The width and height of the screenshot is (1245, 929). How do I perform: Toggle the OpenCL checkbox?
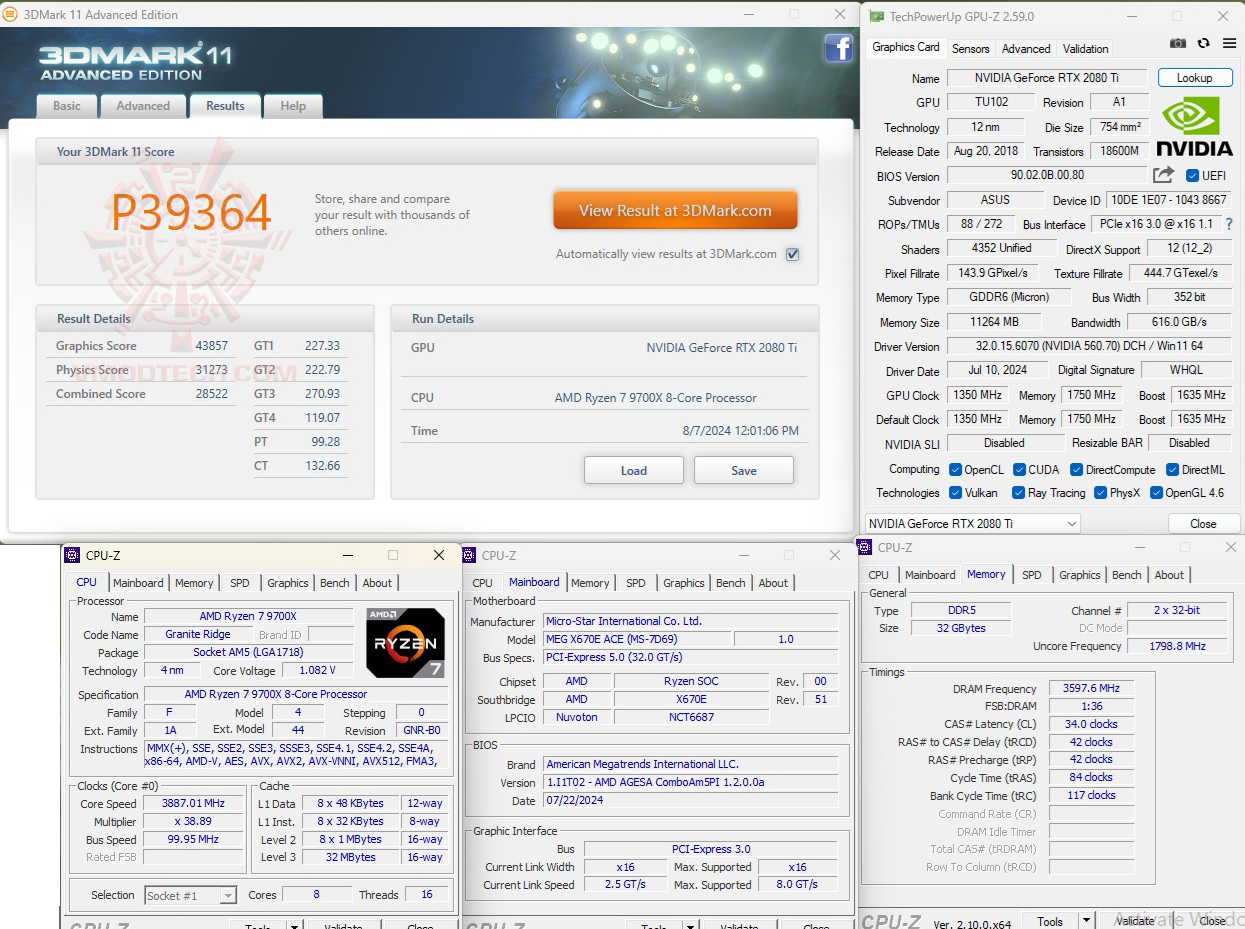pos(956,469)
